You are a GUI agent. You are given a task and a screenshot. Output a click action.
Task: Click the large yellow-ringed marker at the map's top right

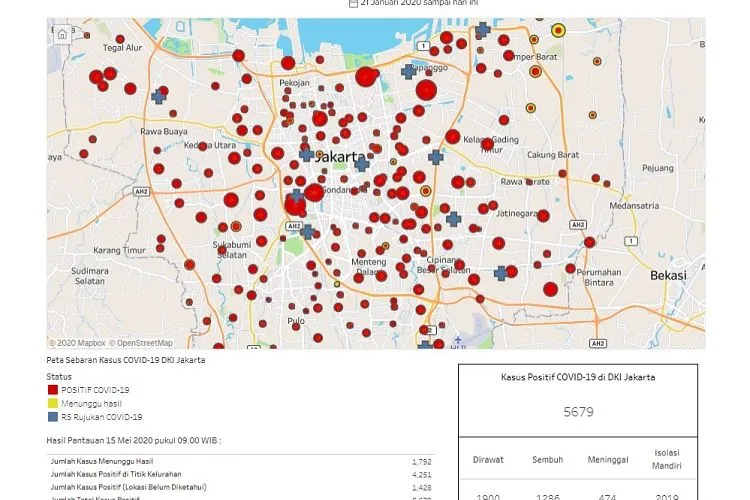coord(558,30)
